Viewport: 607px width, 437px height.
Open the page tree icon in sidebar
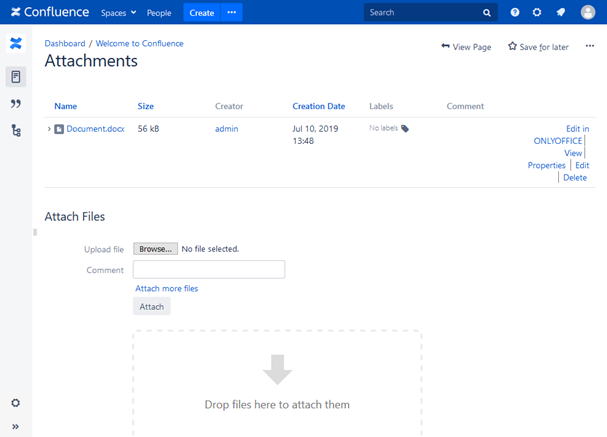(15, 131)
